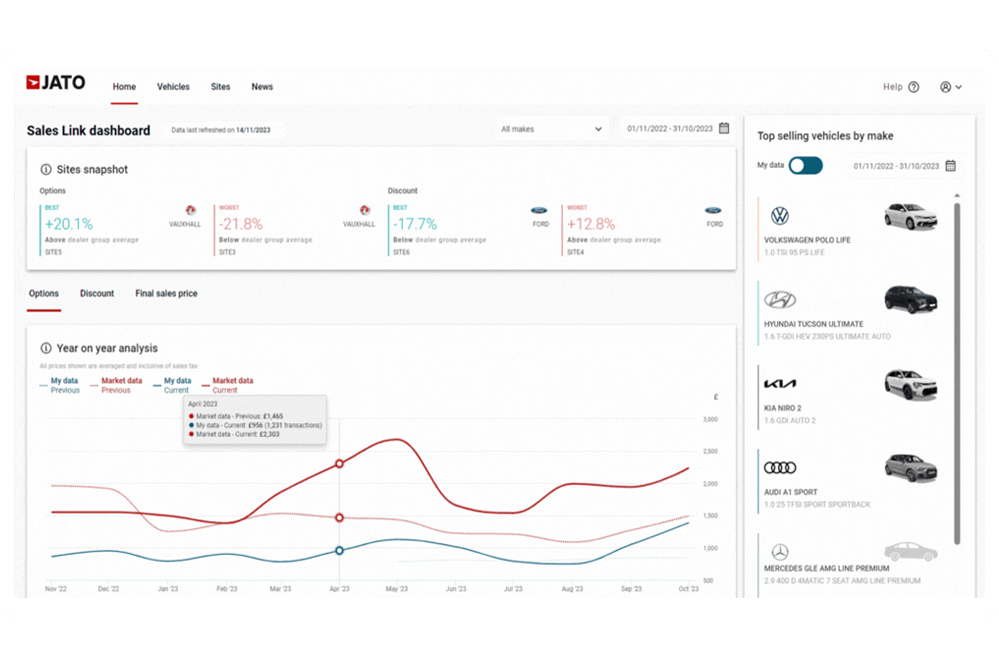Click the Volkswagen logo icon

(x=779, y=216)
